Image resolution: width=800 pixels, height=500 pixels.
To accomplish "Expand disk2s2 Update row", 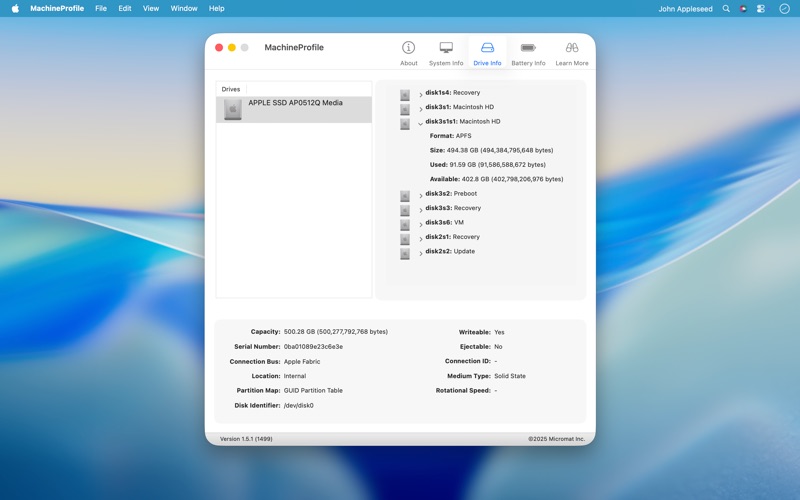I will 420,254.
